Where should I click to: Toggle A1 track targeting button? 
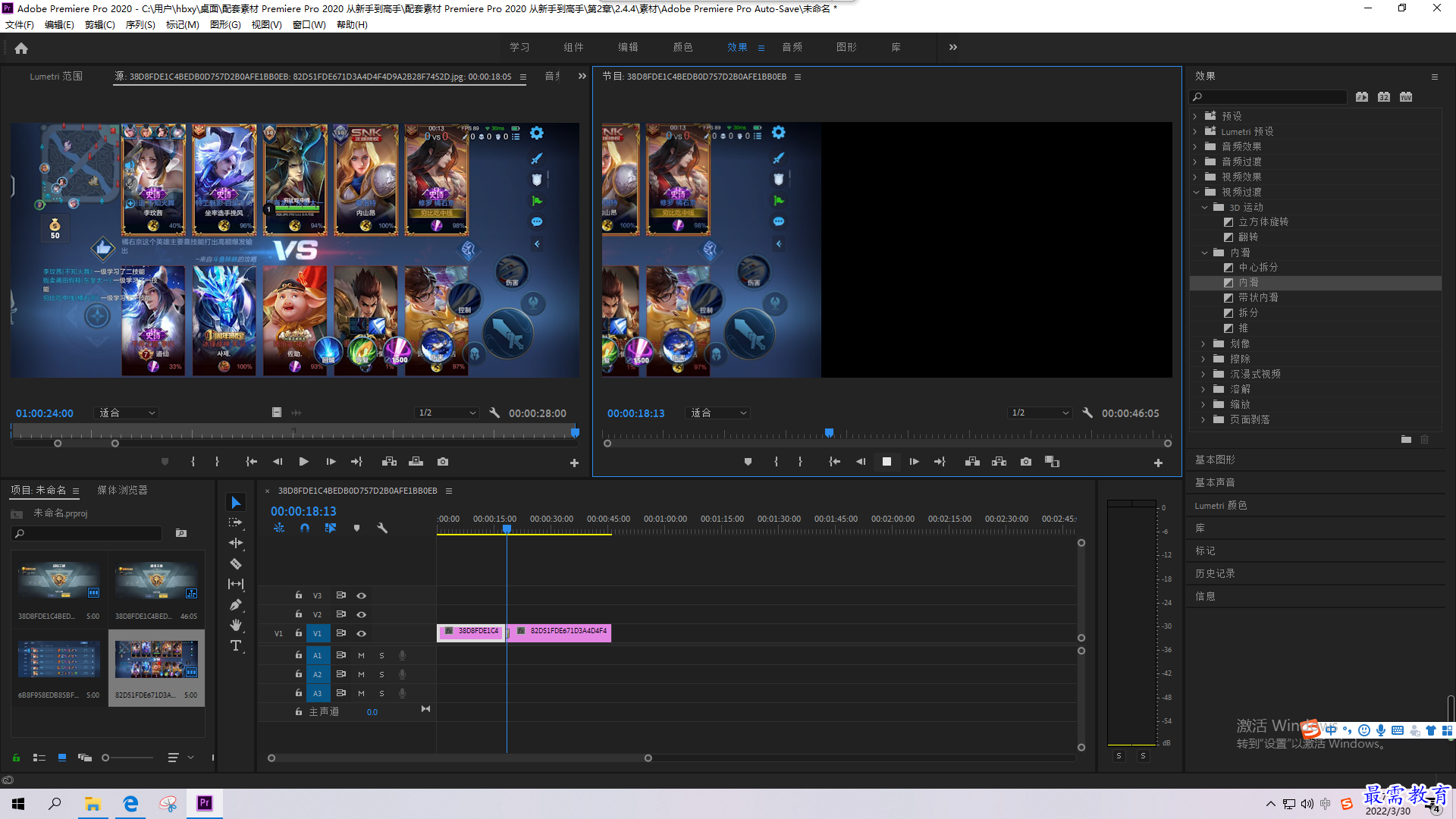318,655
